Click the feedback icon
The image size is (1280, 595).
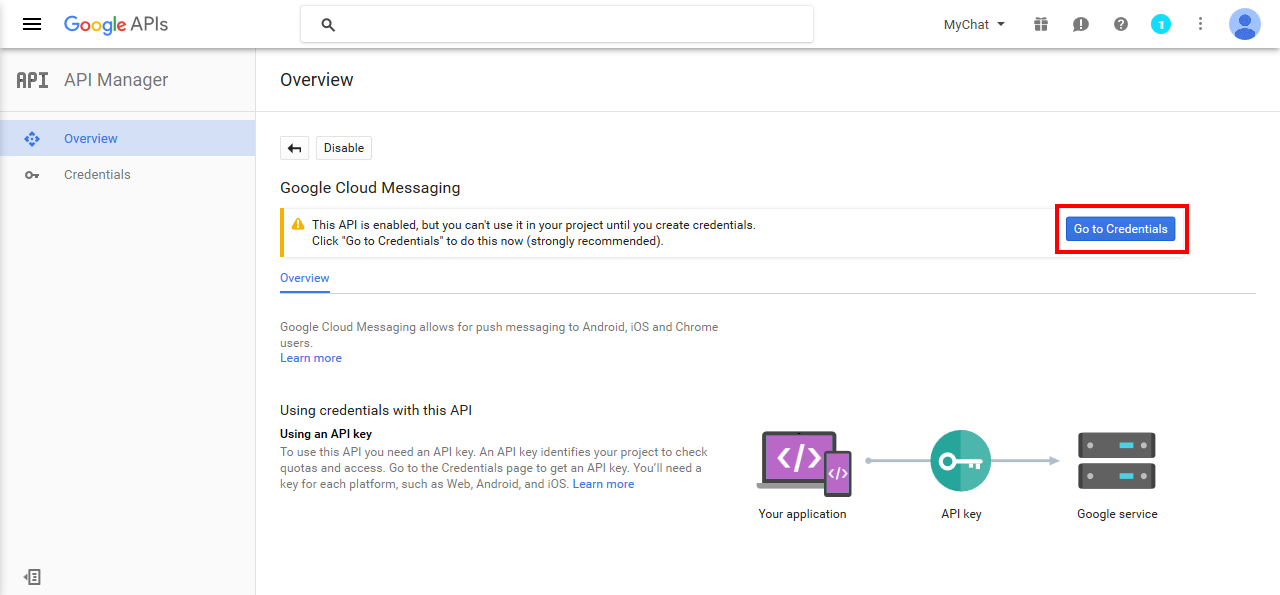pos(1080,24)
